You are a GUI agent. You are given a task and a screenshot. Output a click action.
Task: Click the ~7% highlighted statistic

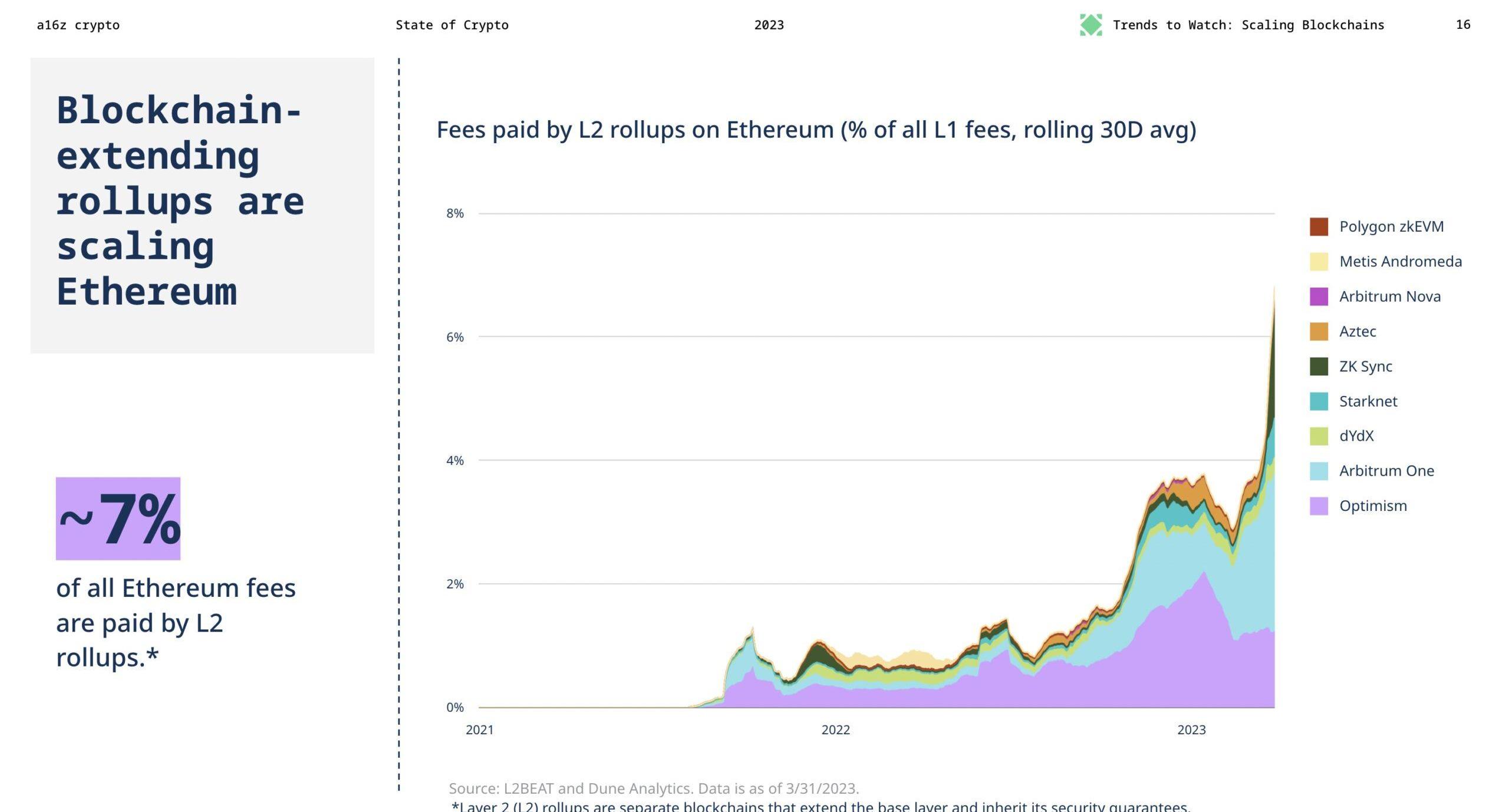118,519
